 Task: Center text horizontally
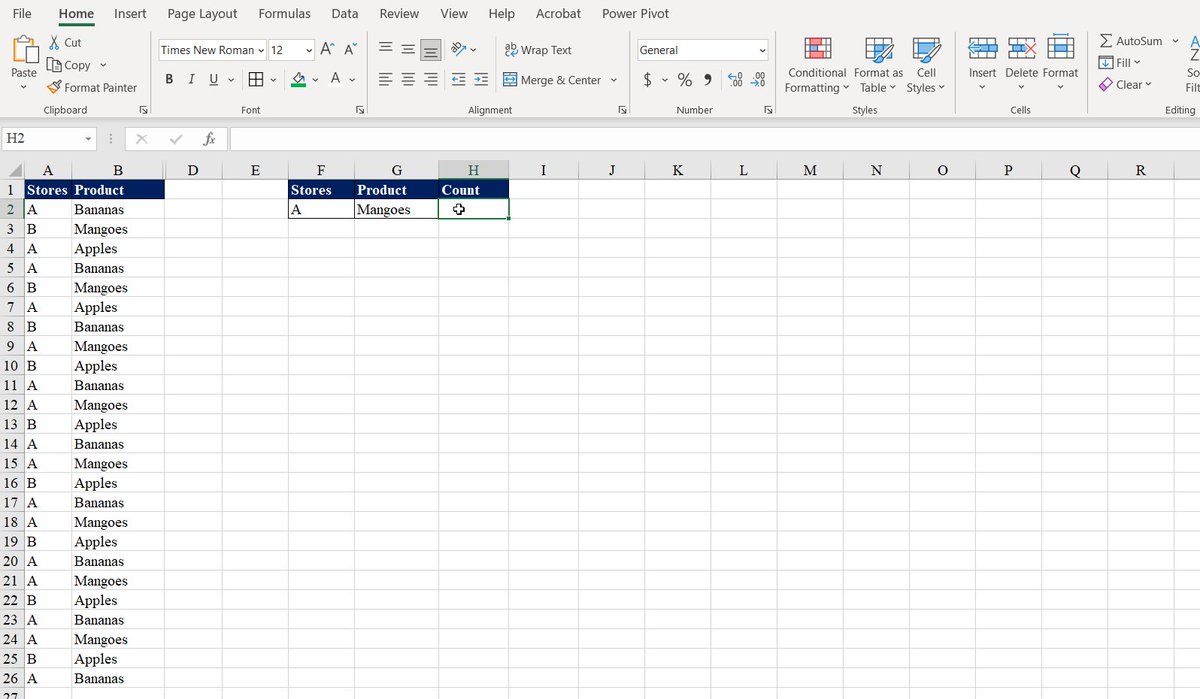[408, 80]
